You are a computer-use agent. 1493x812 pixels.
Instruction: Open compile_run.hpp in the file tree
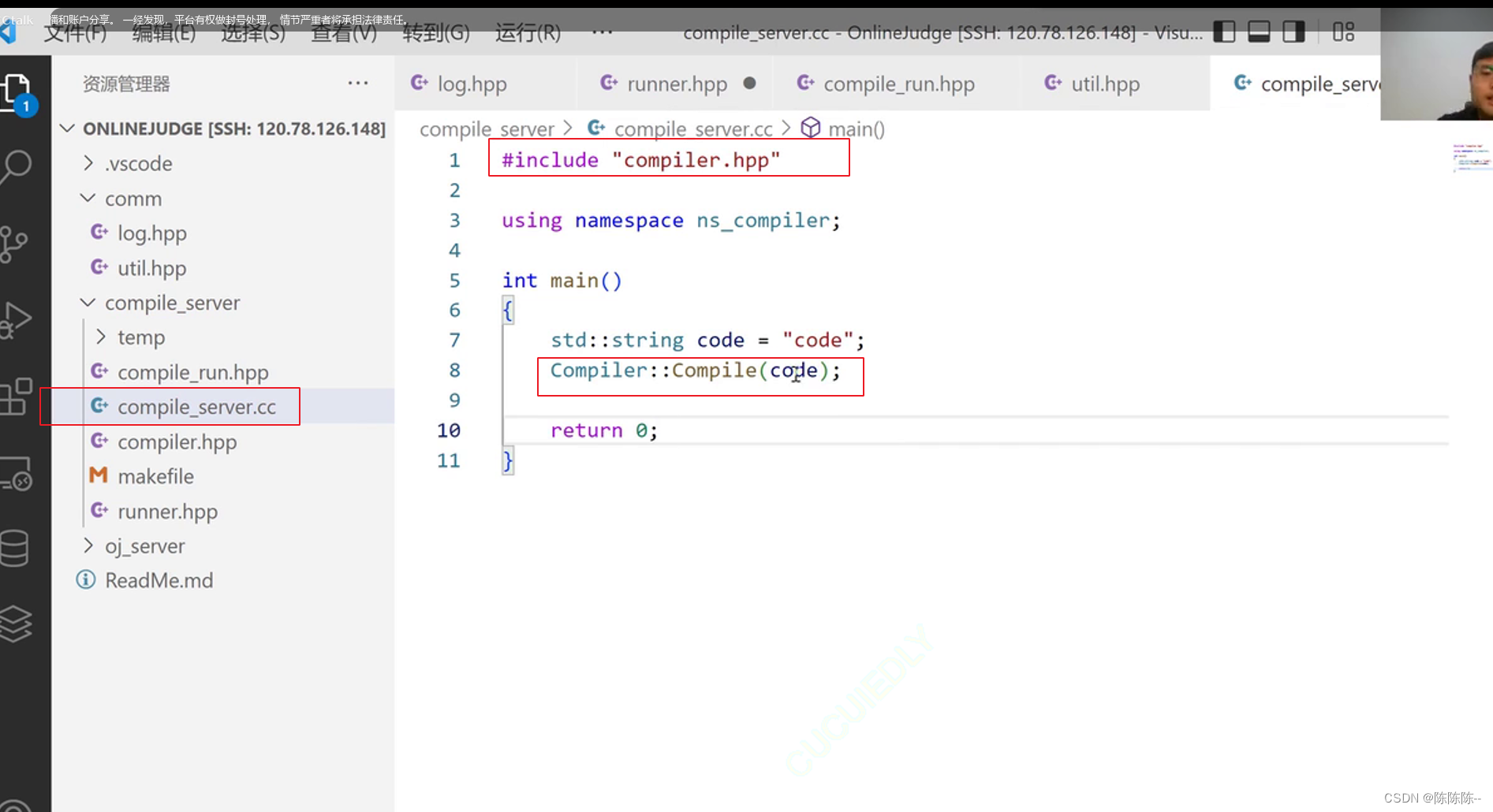[x=223, y=372]
